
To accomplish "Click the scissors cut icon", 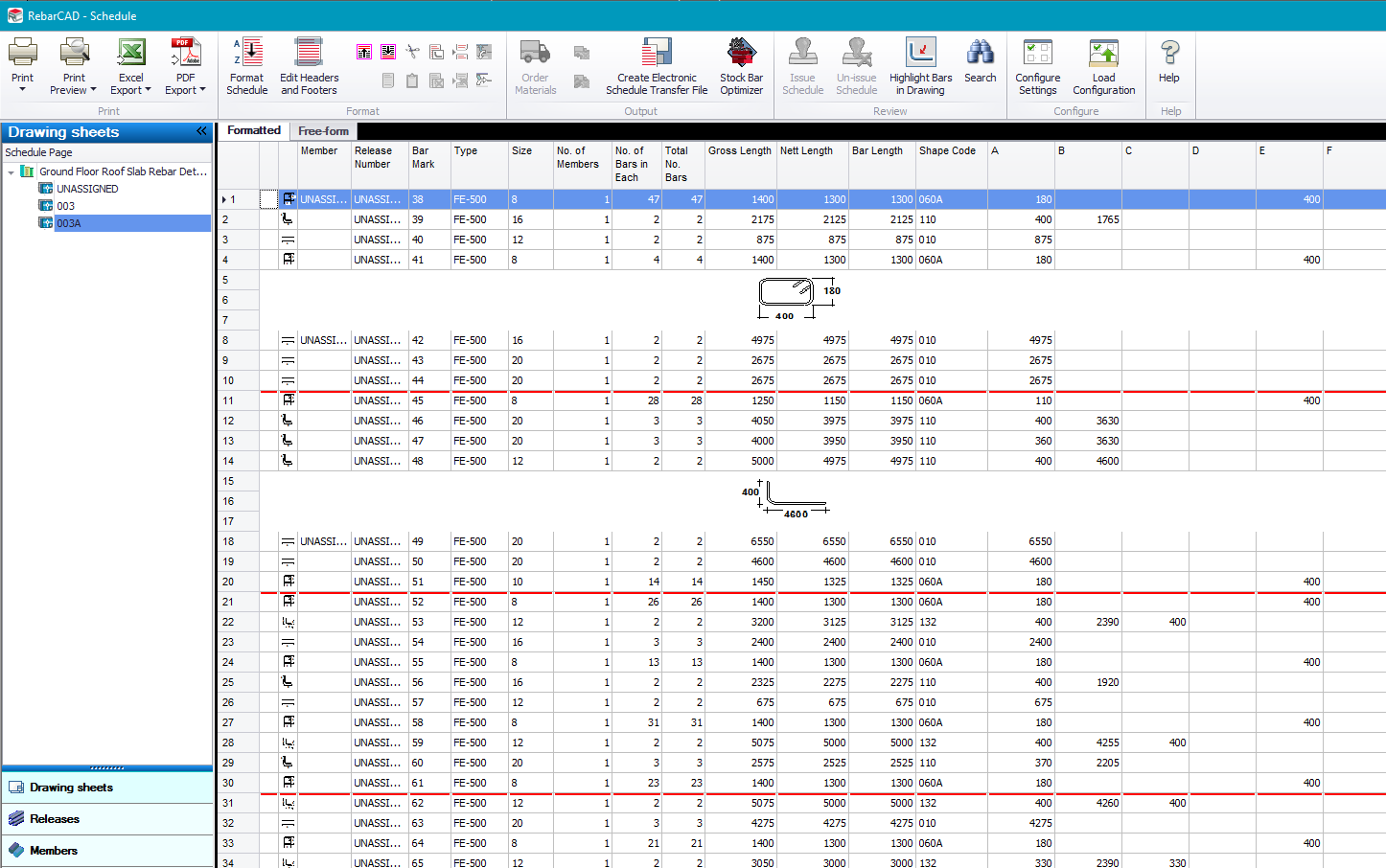I will pyautogui.click(x=412, y=52).
